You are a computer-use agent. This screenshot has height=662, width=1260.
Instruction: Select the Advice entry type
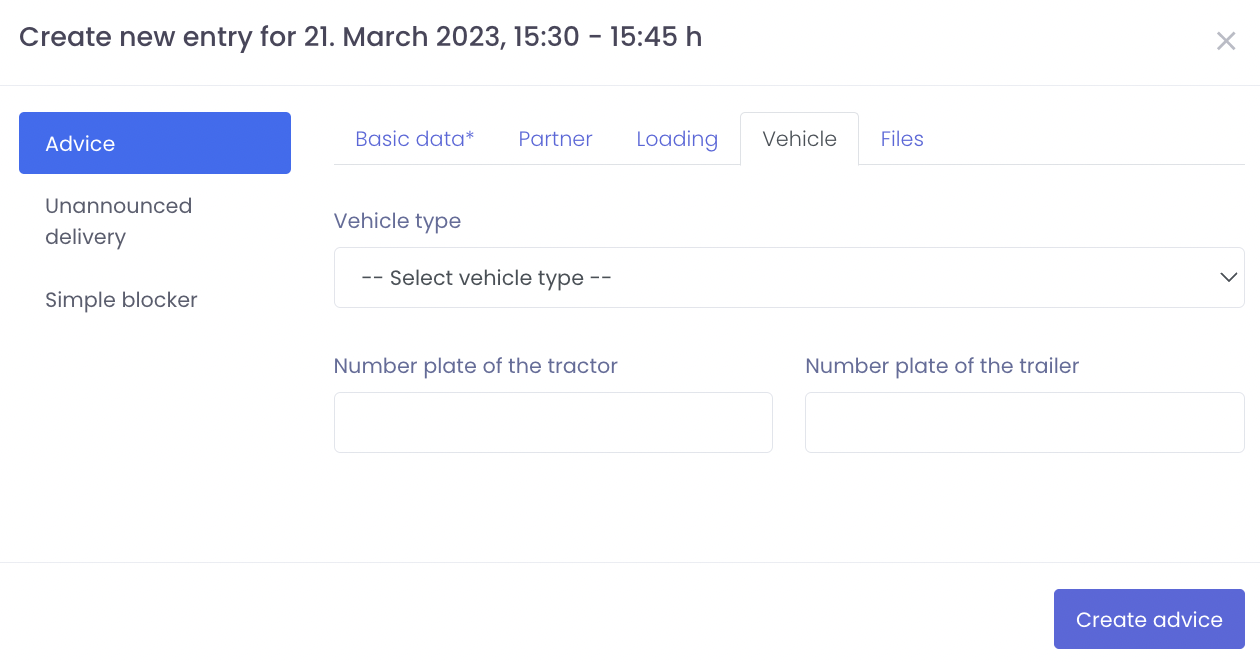[x=155, y=143]
